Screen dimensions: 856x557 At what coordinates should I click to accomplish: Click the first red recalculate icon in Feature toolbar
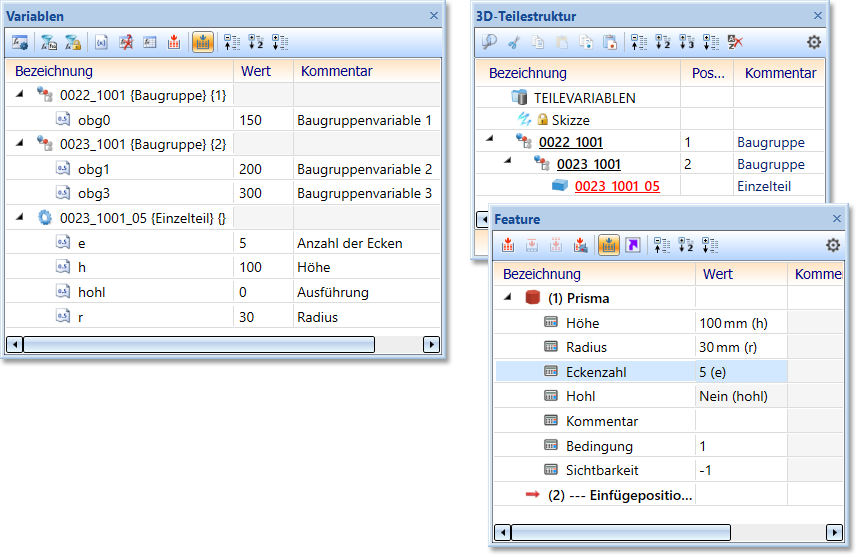508,245
